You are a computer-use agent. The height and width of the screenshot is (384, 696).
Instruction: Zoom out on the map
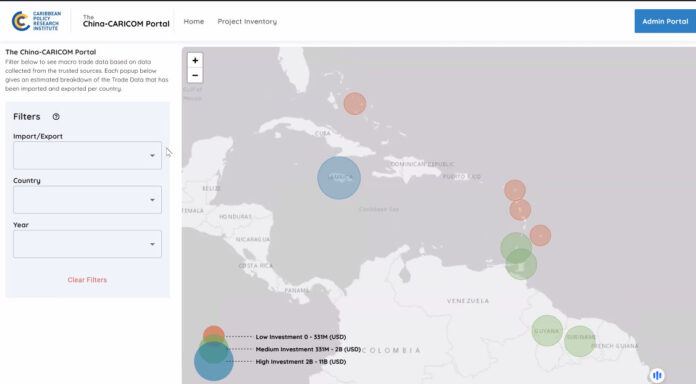coord(195,75)
